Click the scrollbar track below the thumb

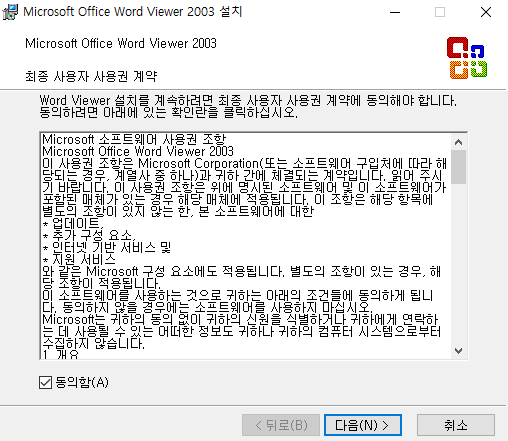point(458,263)
